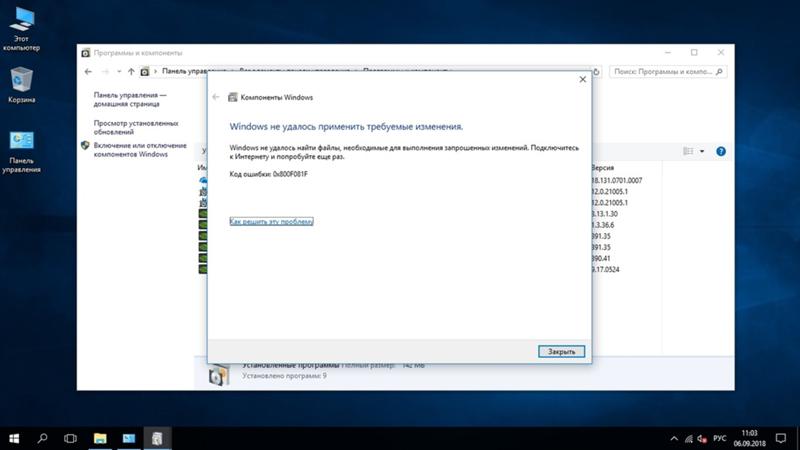This screenshot has height=450, width=800.
Task: Click the 'Версия' column header
Action: coord(603,168)
